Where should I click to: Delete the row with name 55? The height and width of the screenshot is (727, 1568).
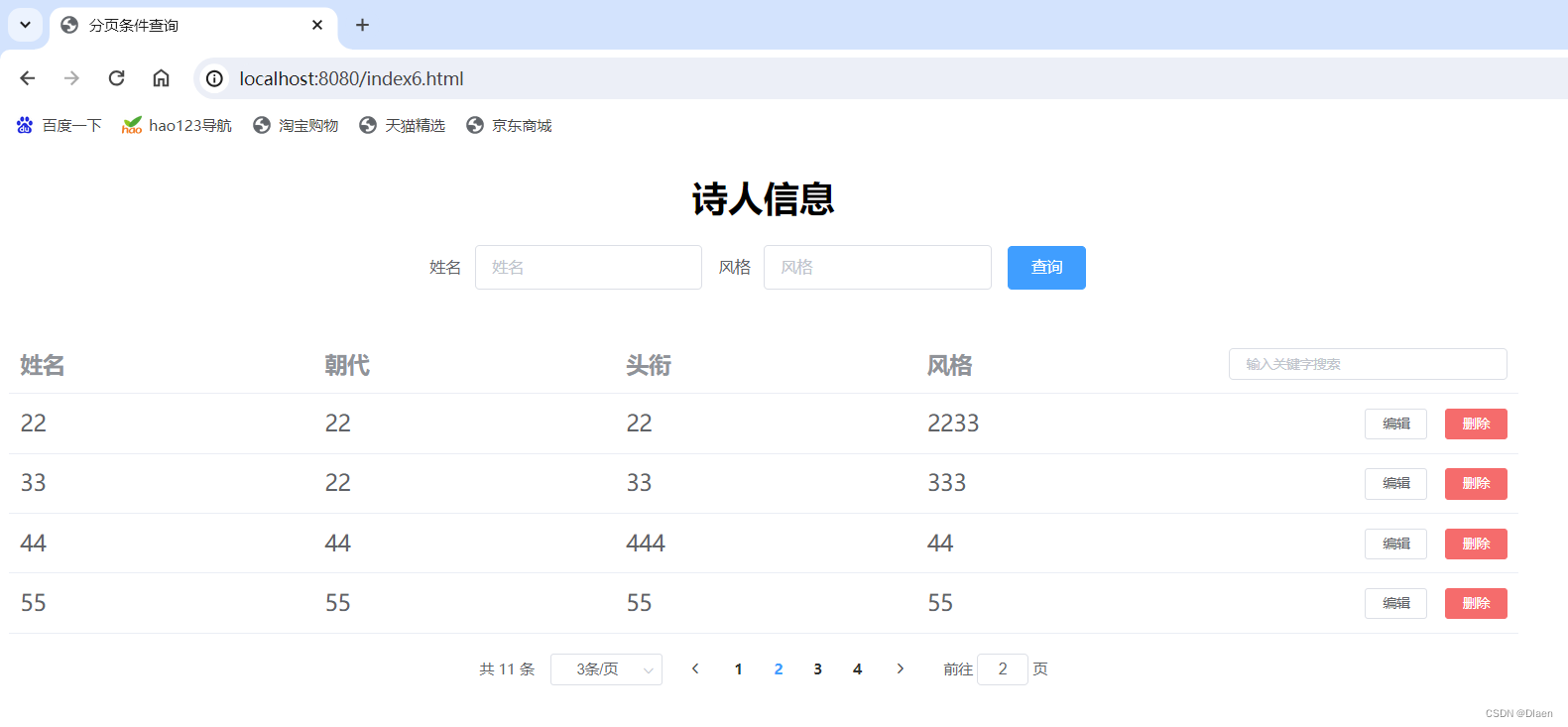click(x=1476, y=603)
